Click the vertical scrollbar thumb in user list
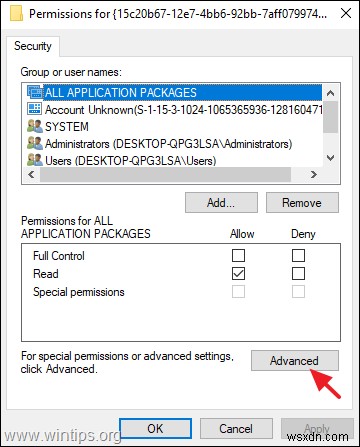Viewport: 360px width, 447px height. [331, 117]
